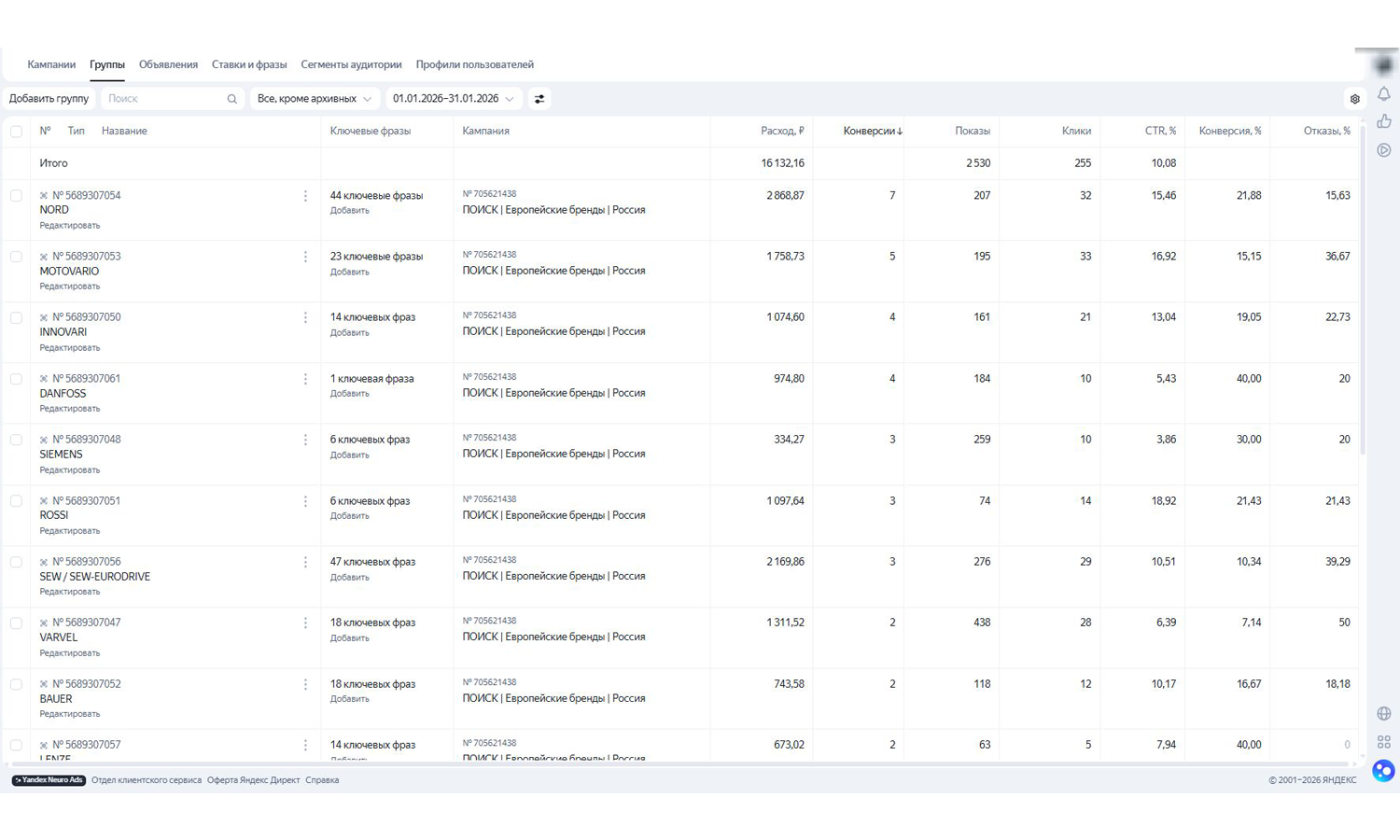Open three-dot menu for SIEMENS group
Image resolution: width=1400 pixels, height=840 pixels.
[305, 441]
